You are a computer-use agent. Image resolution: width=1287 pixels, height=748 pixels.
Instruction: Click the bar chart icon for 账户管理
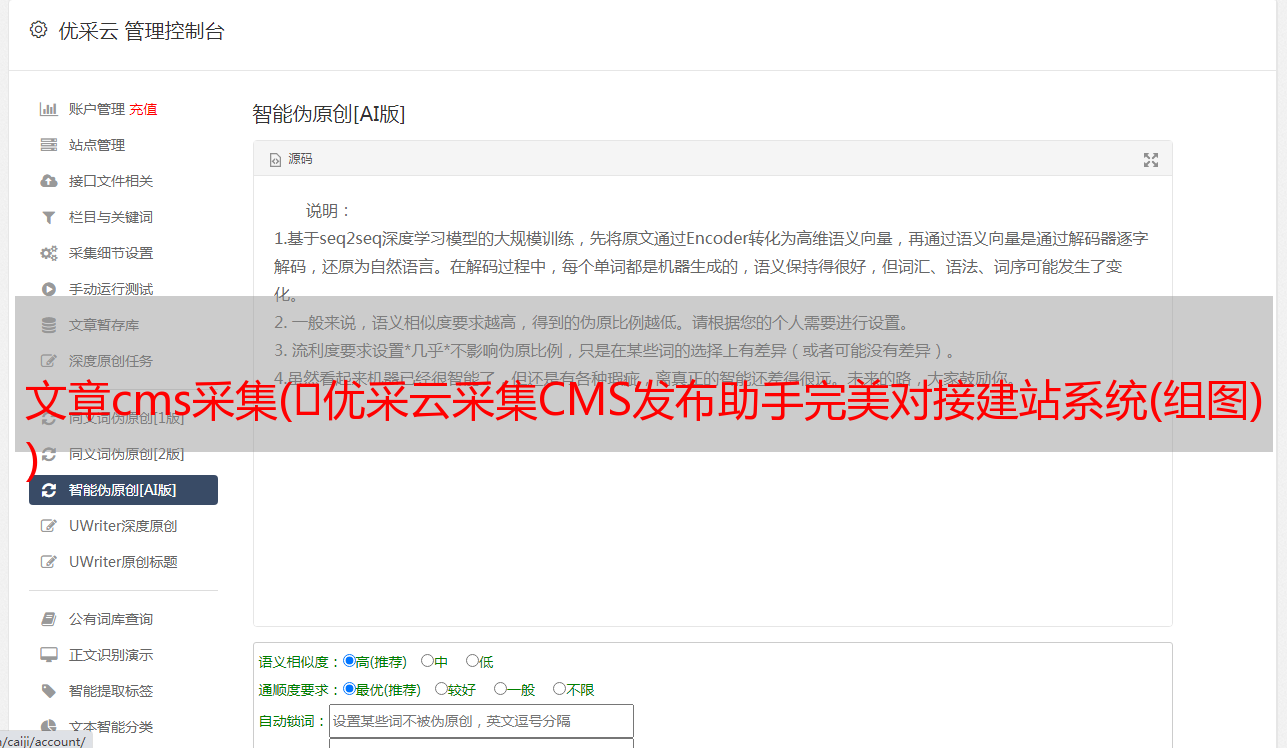pos(48,109)
